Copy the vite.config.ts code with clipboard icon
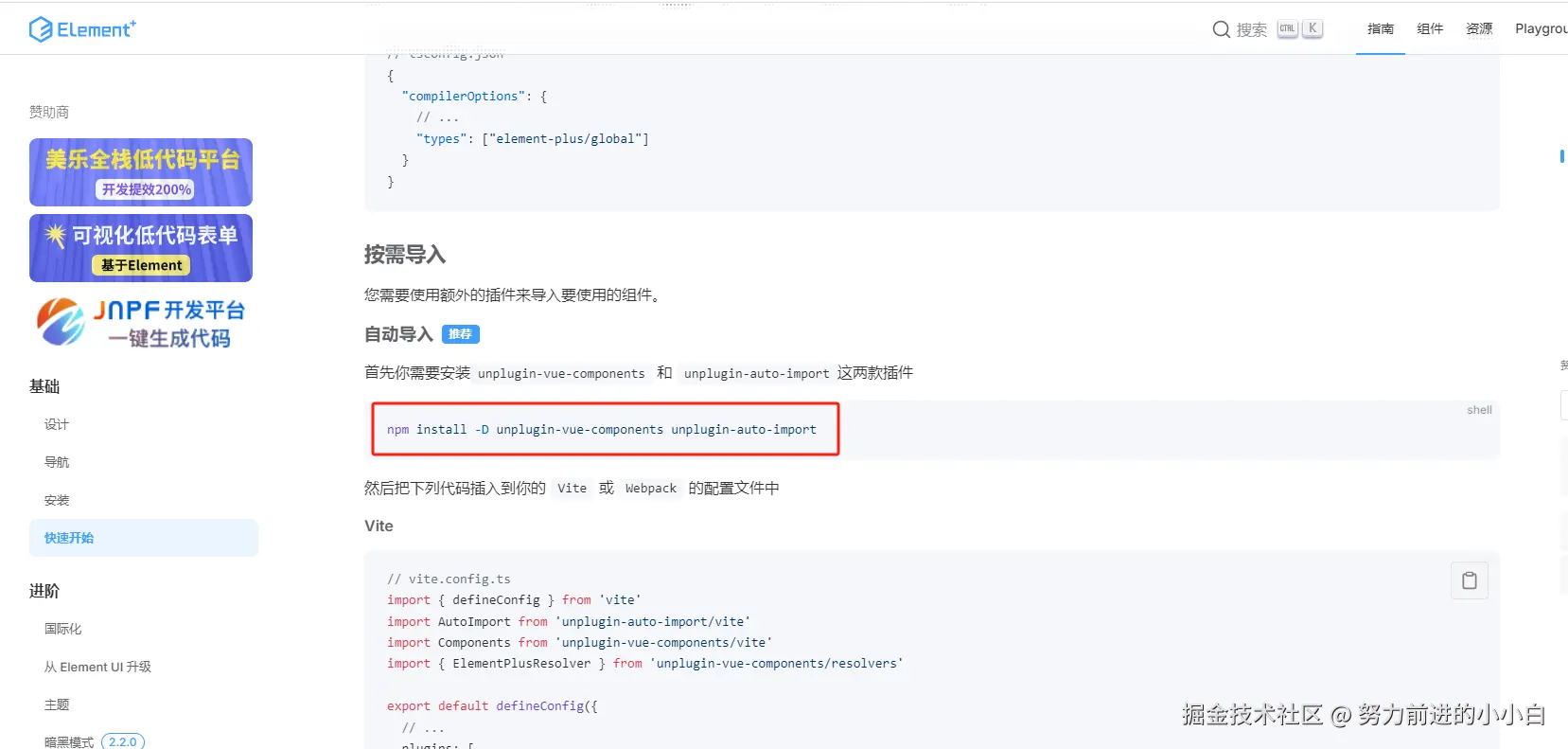 click(x=1469, y=580)
